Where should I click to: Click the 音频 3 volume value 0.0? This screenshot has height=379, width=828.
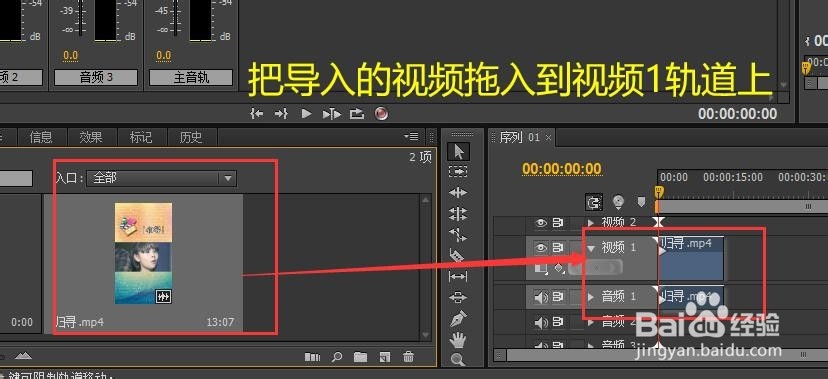pyautogui.click(x=70, y=55)
